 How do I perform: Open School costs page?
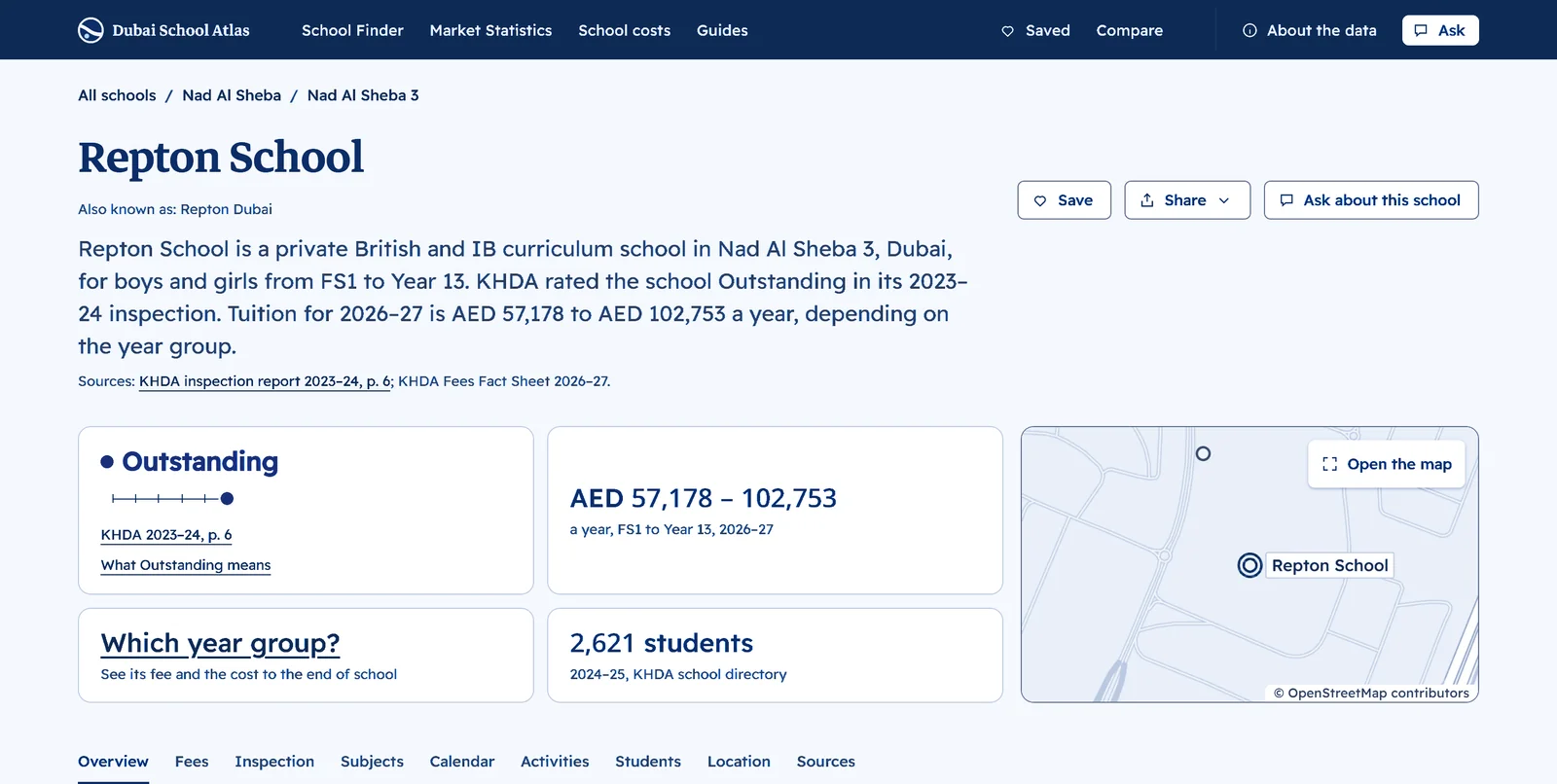coord(624,30)
